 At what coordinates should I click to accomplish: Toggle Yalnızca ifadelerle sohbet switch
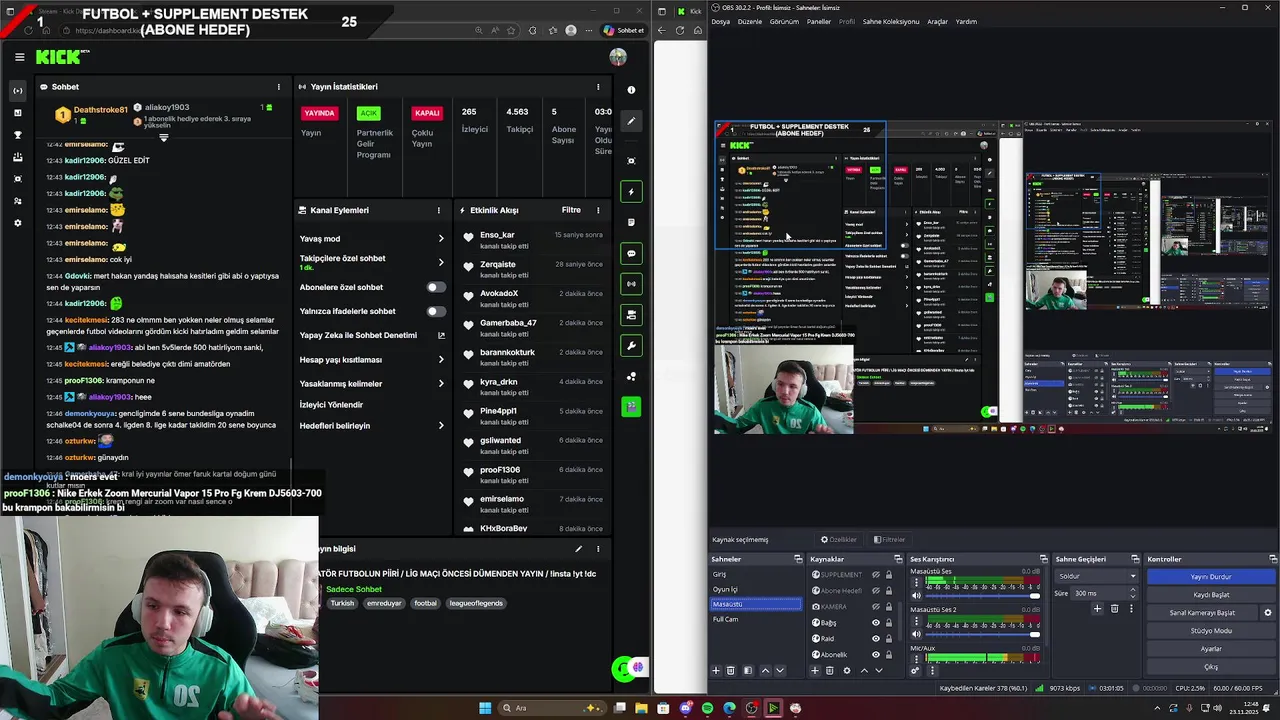pyautogui.click(x=436, y=311)
